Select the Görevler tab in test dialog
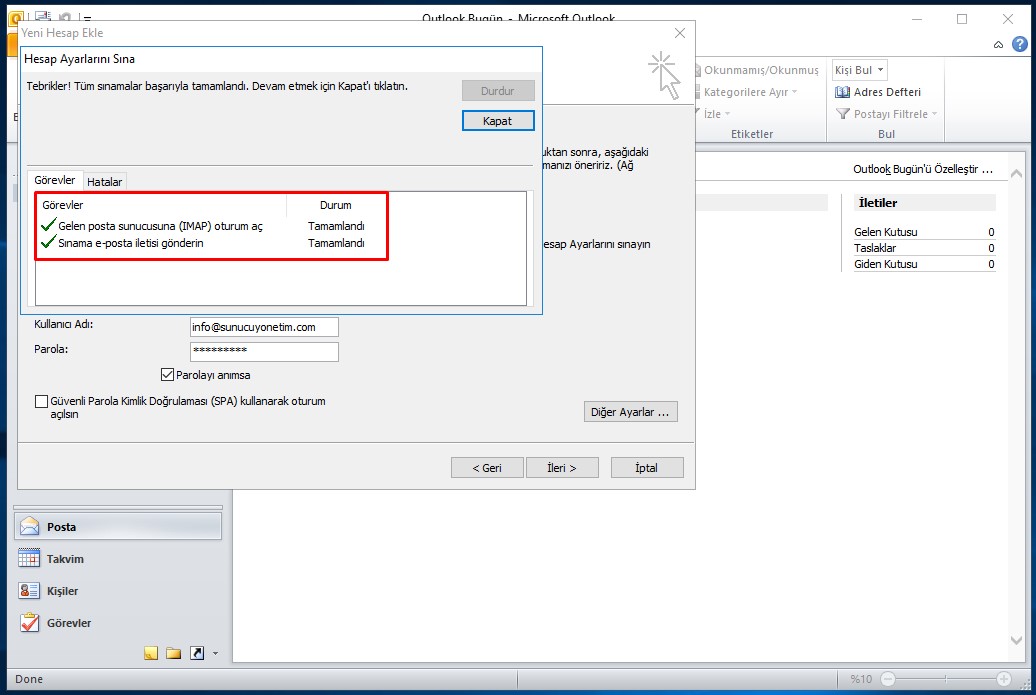 tap(55, 180)
